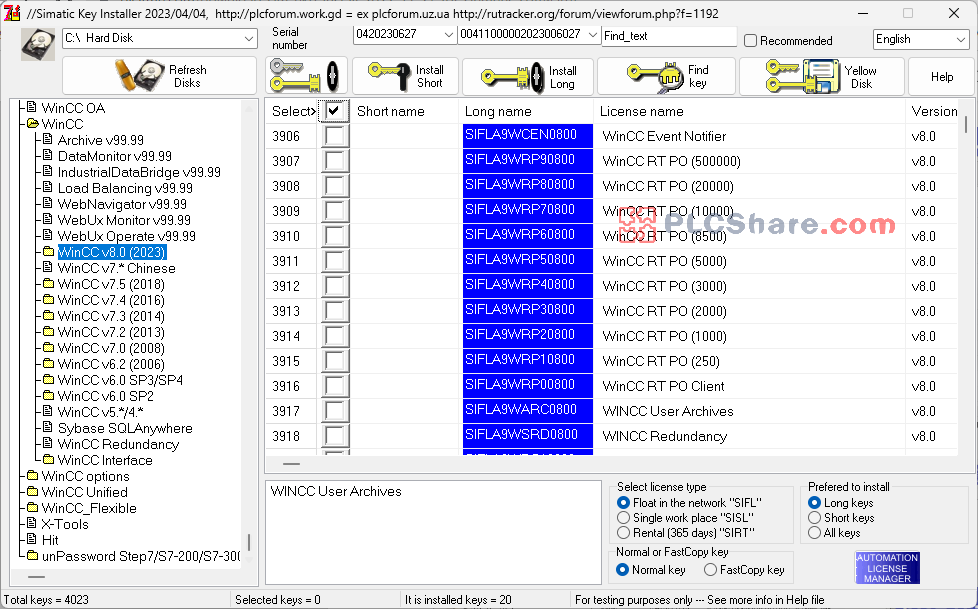Check the box for key 3906
The height and width of the screenshot is (609, 978).
(334, 136)
